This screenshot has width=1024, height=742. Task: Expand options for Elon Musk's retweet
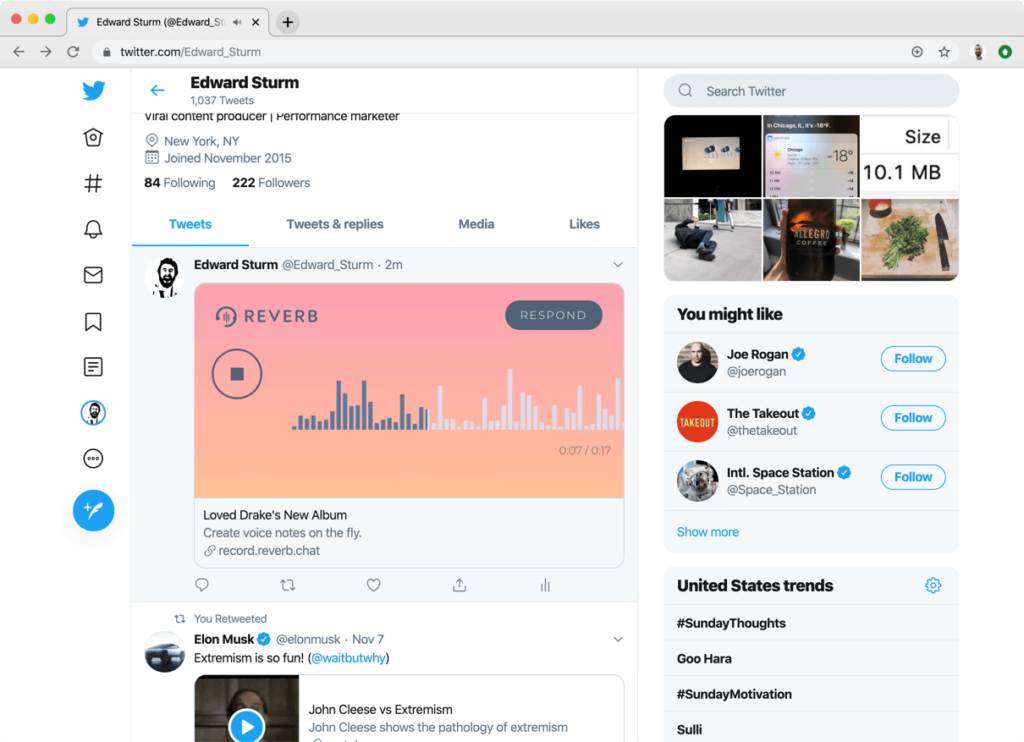[618, 639]
